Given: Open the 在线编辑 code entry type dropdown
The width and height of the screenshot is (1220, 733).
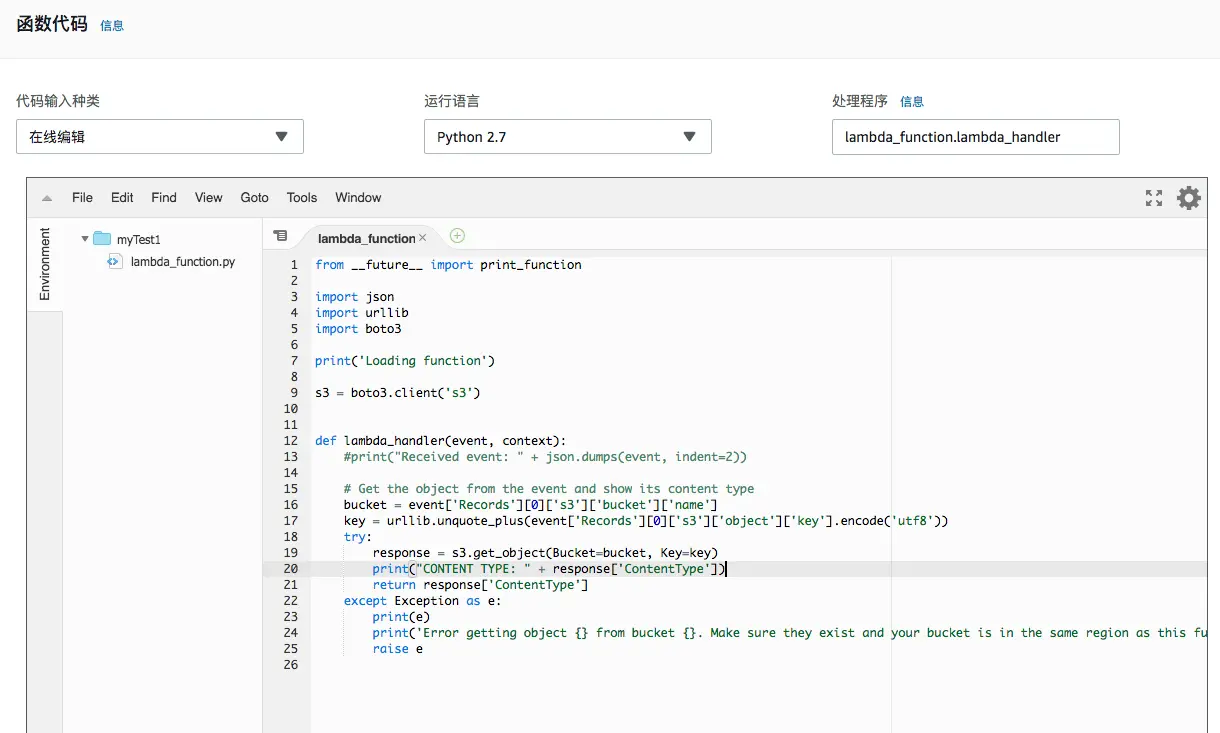Looking at the screenshot, I should [160, 137].
